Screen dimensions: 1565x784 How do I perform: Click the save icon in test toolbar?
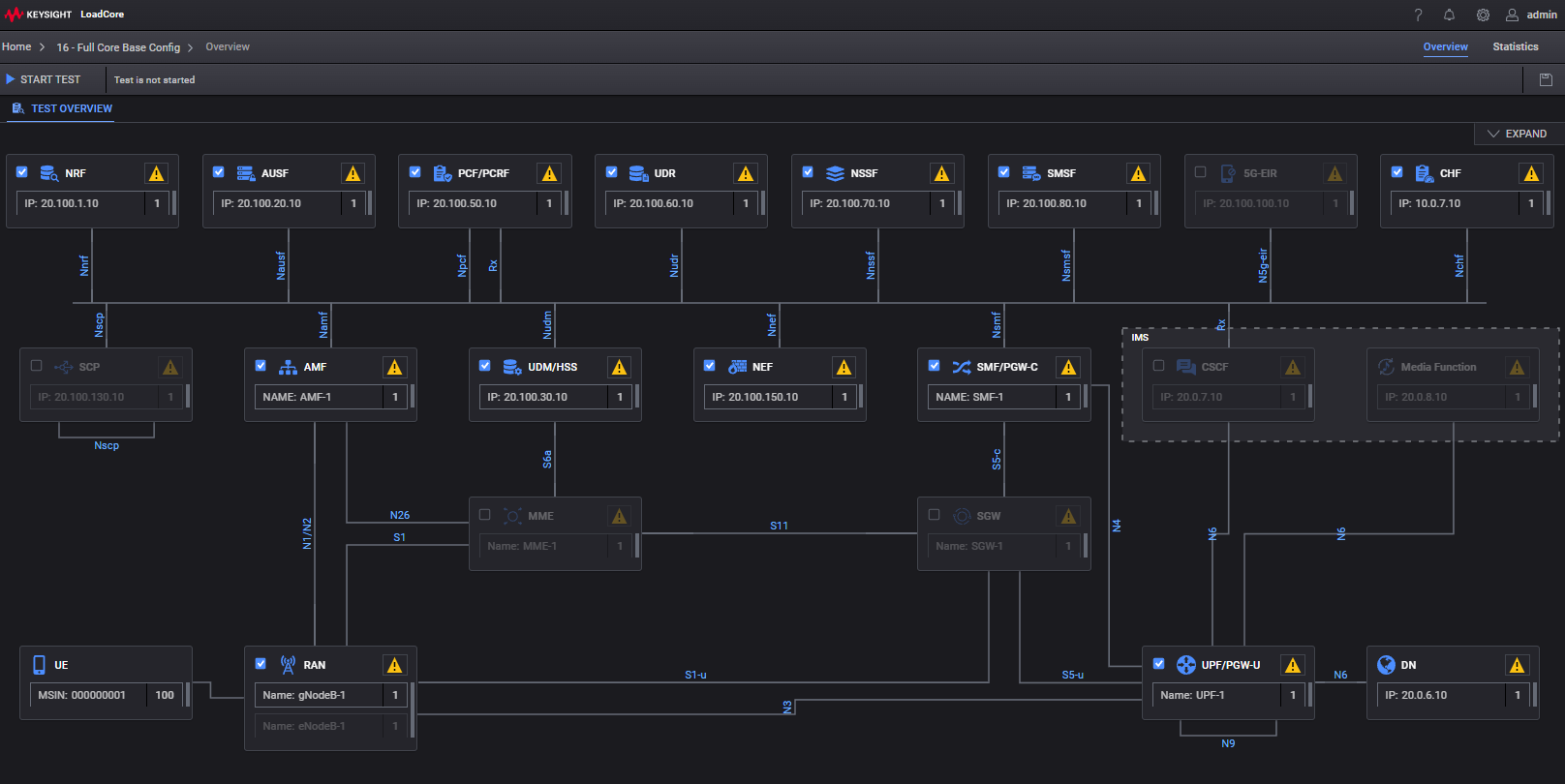pyautogui.click(x=1546, y=79)
